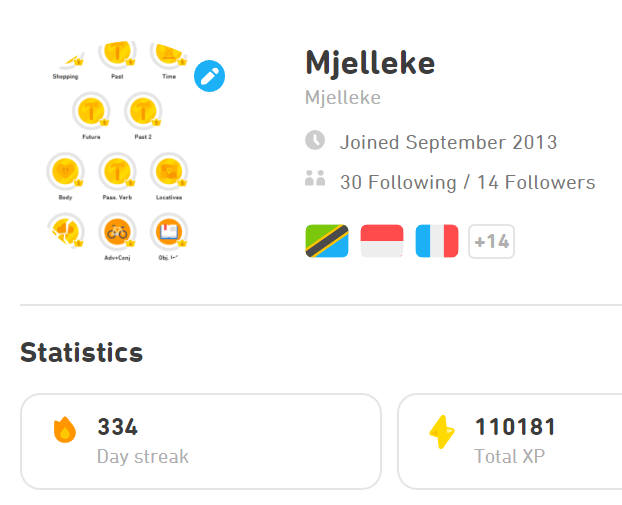Select the Indonesian red-white flag icon

tap(382, 241)
